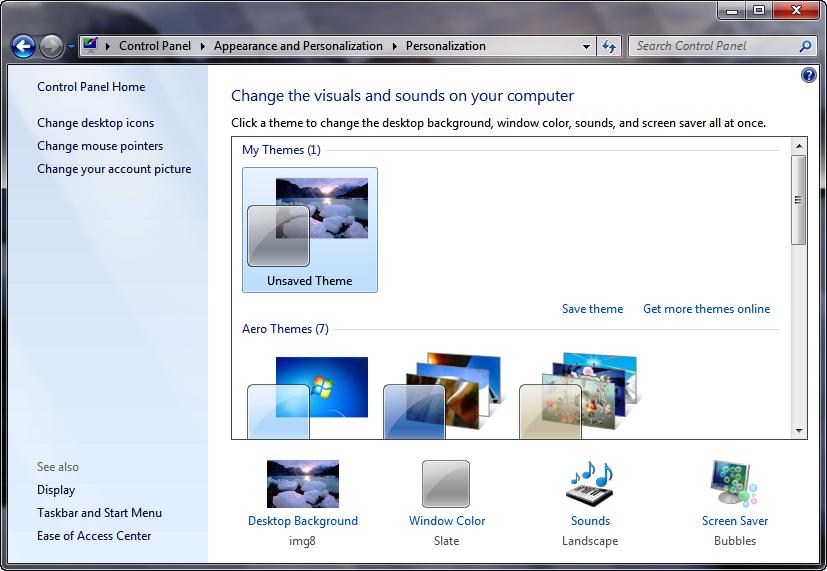This screenshot has height=571, width=827.
Task: Select Appearance and Personalization breadcrumb
Action: coord(298,46)
